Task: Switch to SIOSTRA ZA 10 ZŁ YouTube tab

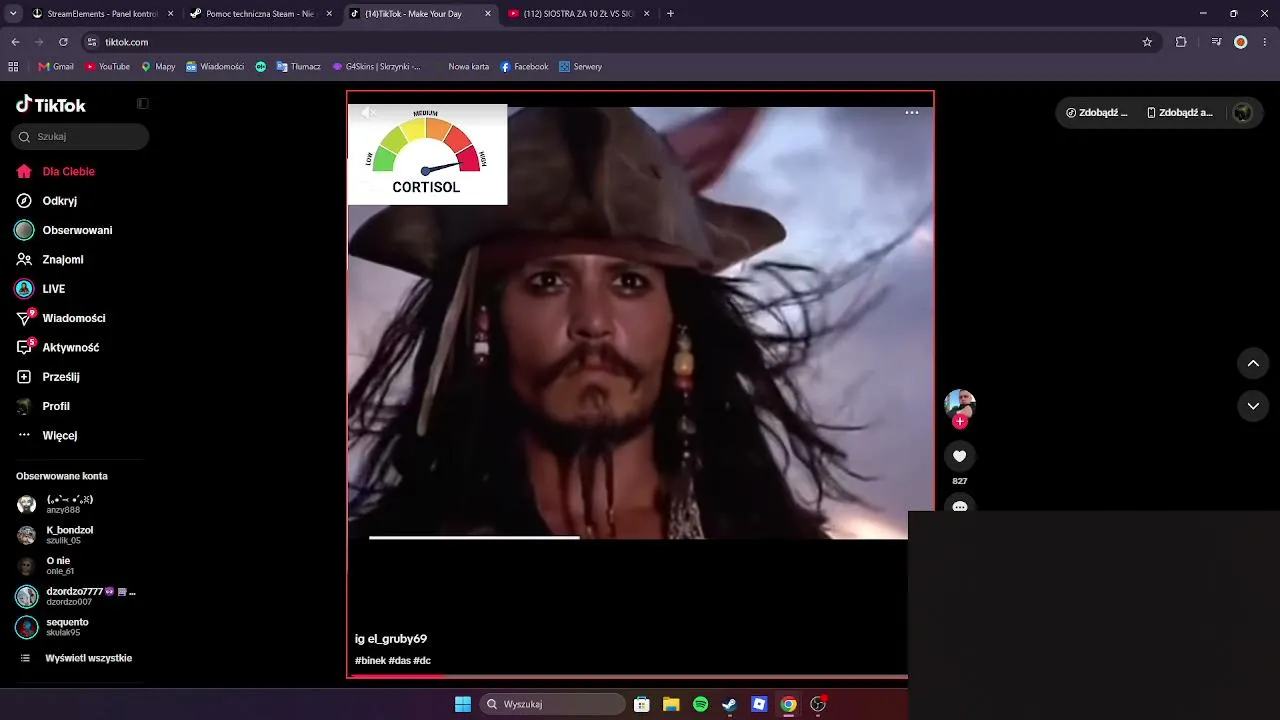Action: pos(579,14)
